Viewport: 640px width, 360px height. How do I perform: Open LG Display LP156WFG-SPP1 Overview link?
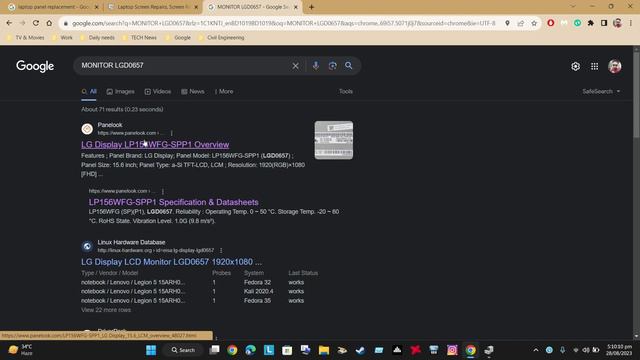155,144
